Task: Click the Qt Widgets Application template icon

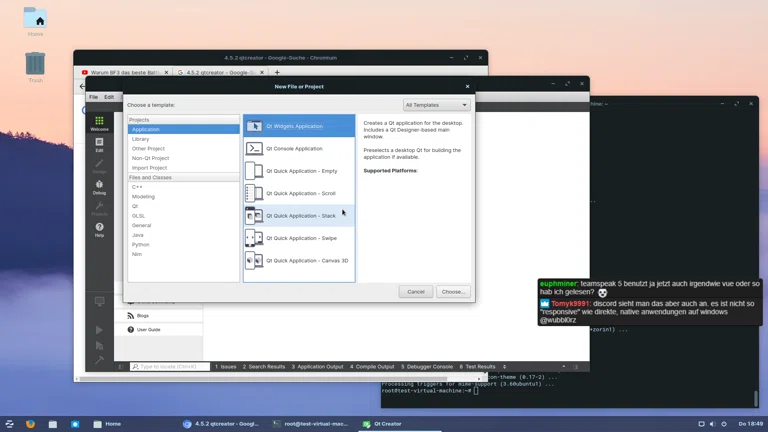Action: pos(254,126)
